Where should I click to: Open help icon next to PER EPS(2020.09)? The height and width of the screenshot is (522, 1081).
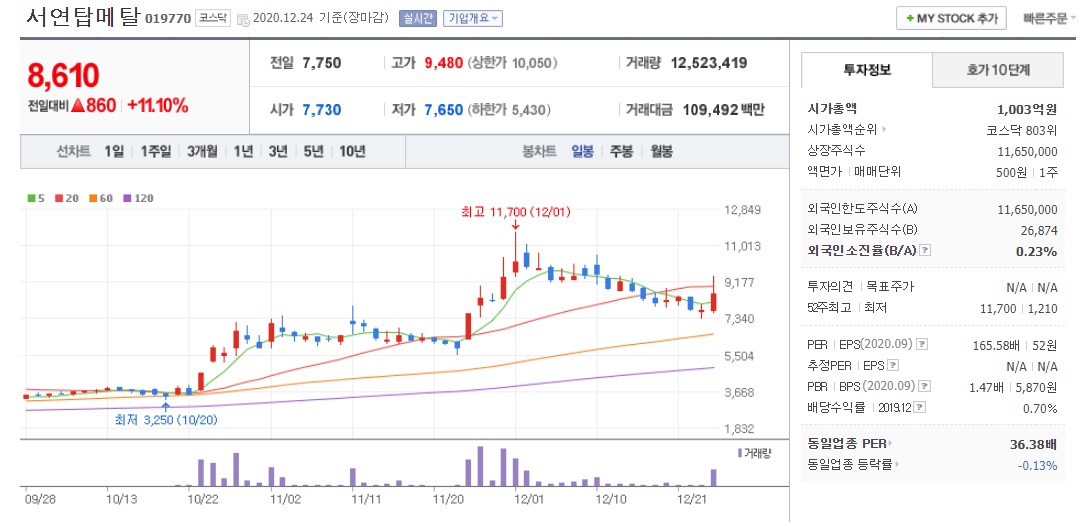[922, 343]
